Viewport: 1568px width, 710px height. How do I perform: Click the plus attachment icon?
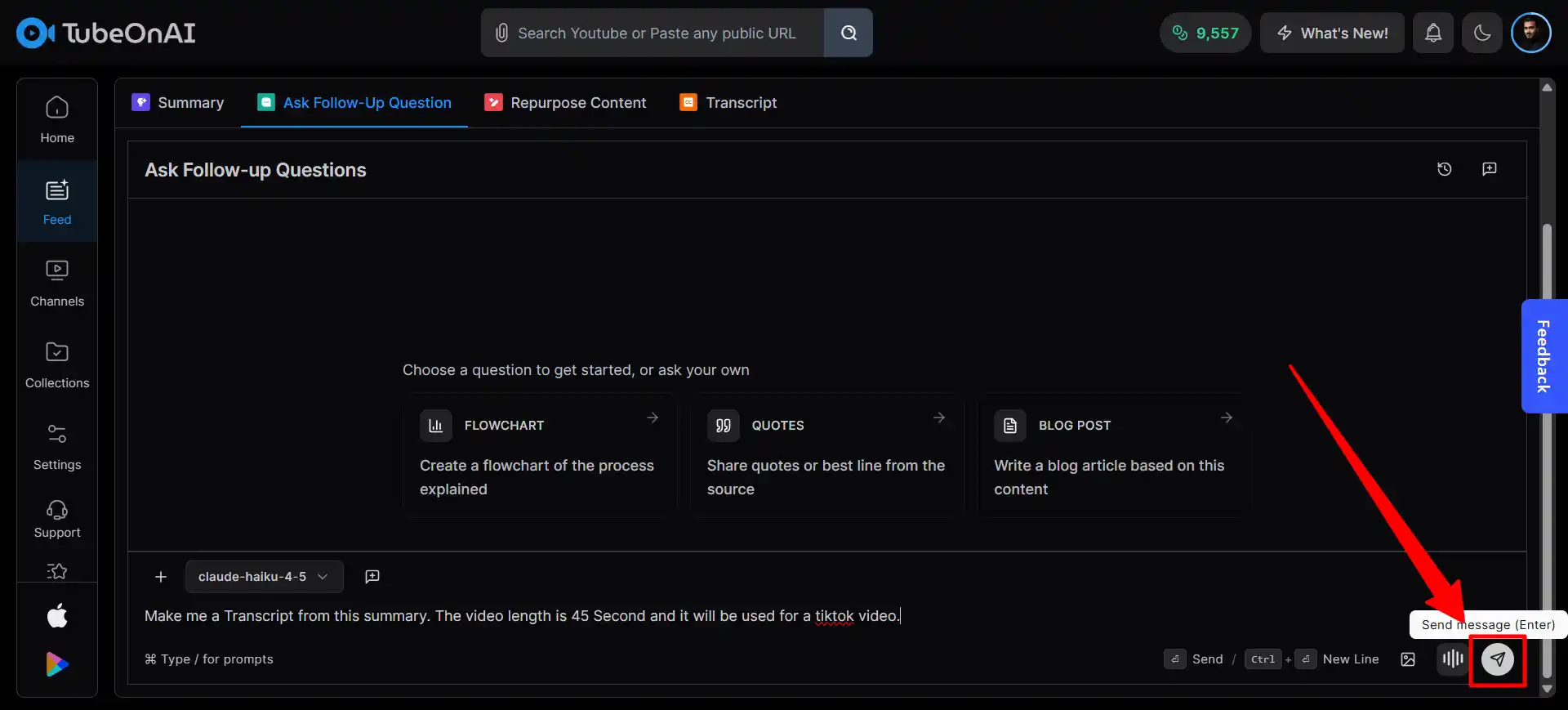click(161, 577)
